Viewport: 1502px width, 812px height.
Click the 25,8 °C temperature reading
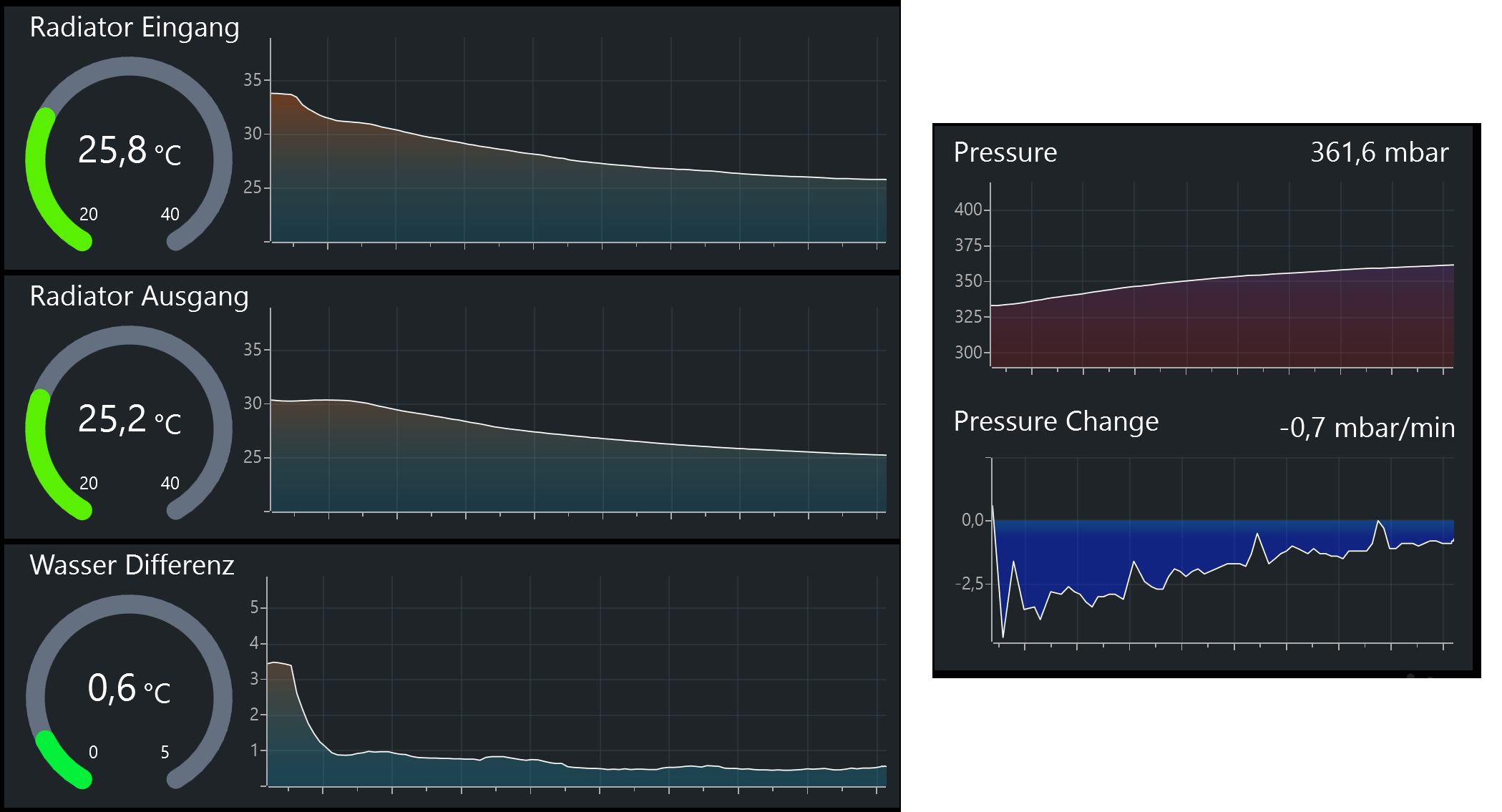pyautogui.click(x=129, y=151)
